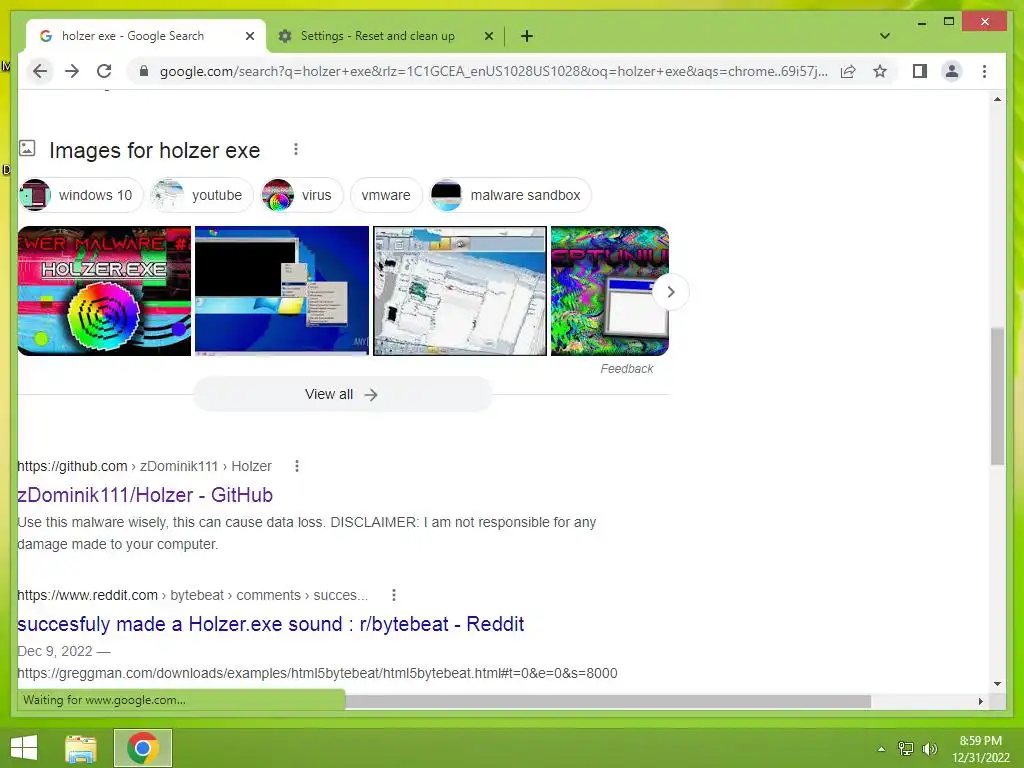The image size is (1024, 768).
Task: Open the network tray icon
Action: coord(906,749)
